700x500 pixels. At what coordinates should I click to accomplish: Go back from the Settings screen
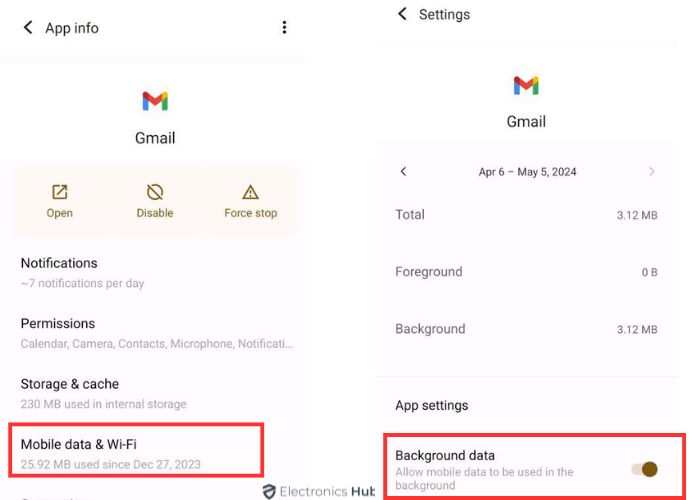pos(403,14)
